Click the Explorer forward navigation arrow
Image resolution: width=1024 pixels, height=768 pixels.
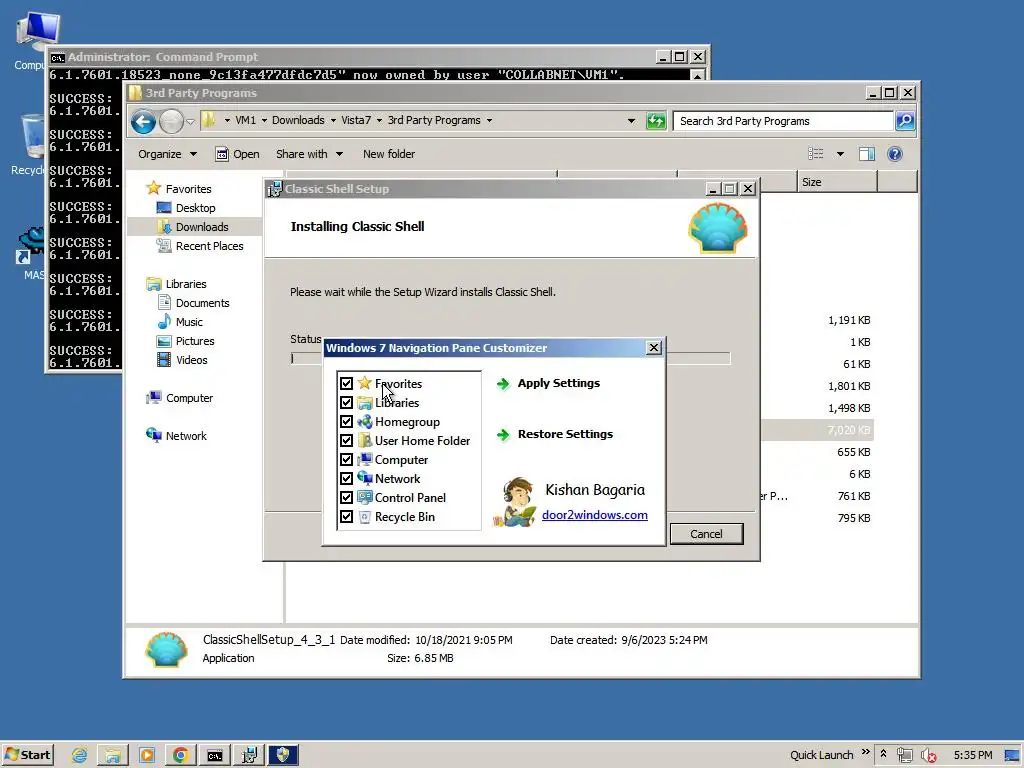point(171,121)
